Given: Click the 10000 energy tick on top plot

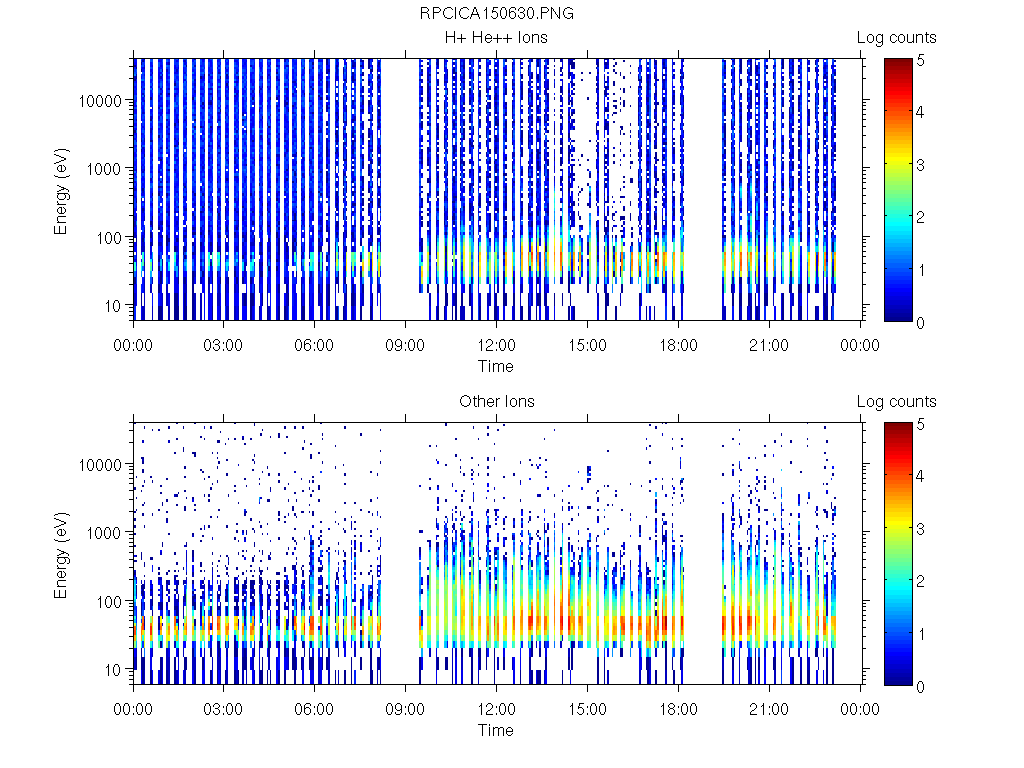Looking at the screenshot, I should coord(102,101).
